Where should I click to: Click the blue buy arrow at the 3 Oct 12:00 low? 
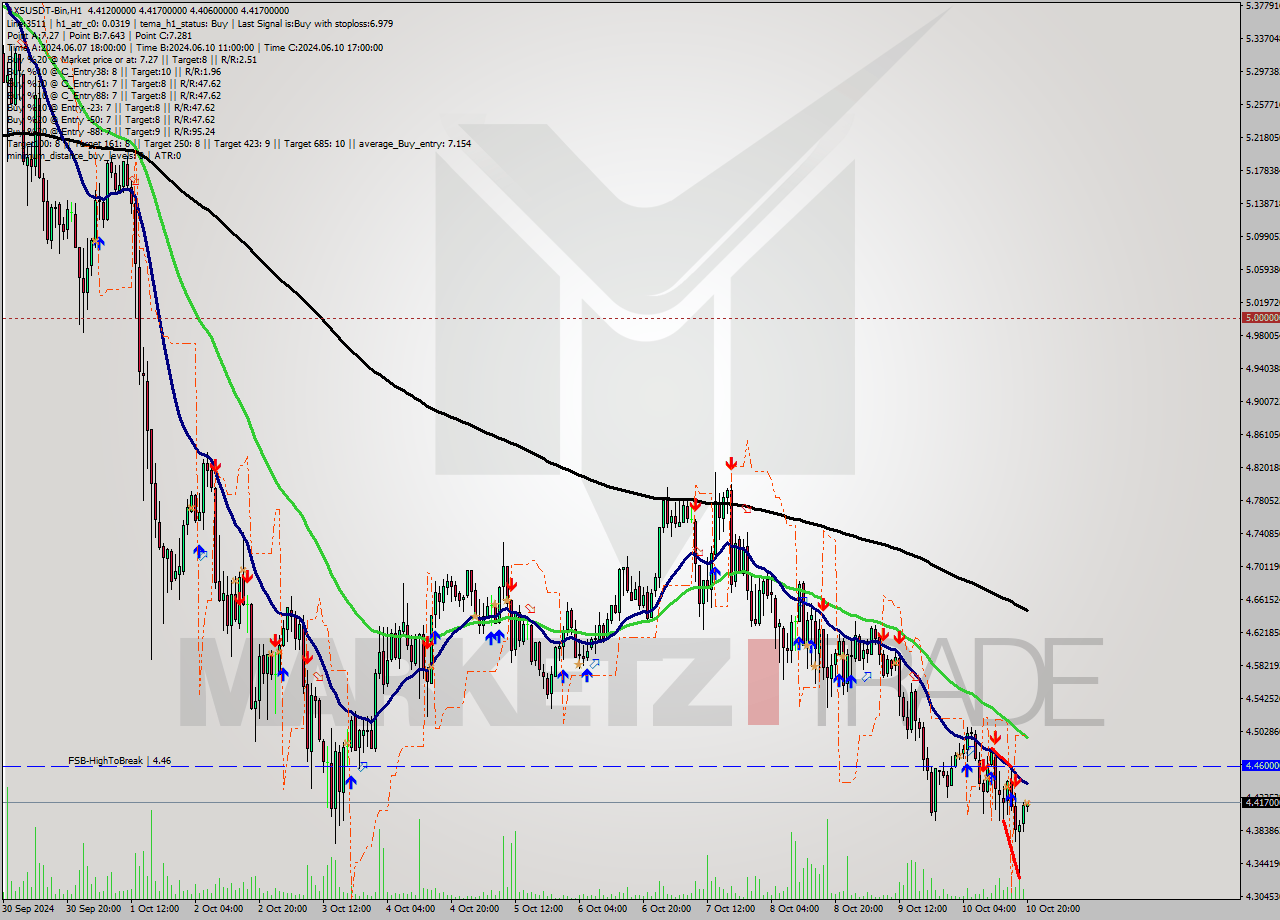coord(351,782)
